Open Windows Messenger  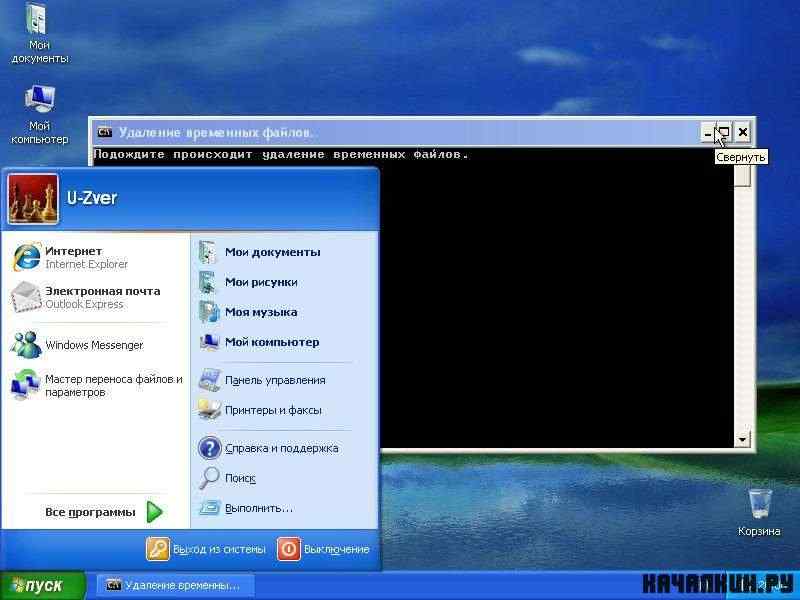click(97, 345)
